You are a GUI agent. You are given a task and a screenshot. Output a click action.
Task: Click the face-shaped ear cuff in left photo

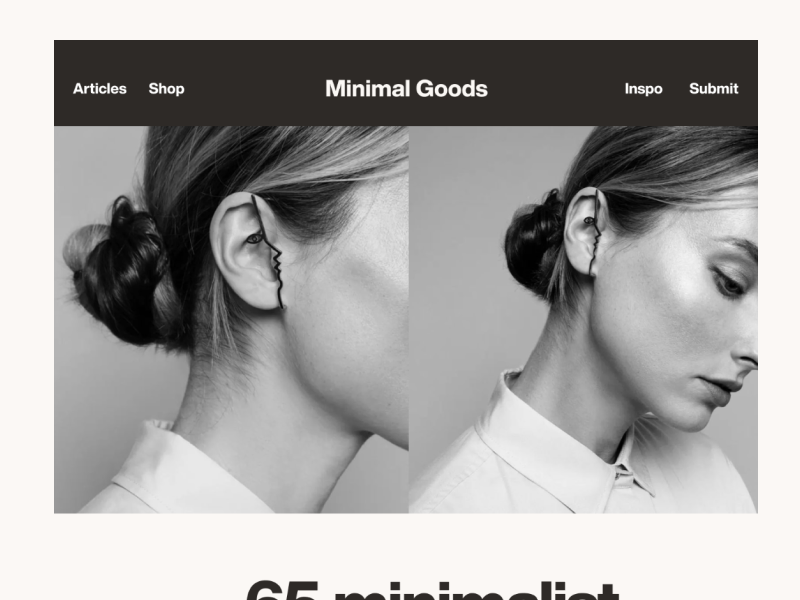tap(267, 251)
